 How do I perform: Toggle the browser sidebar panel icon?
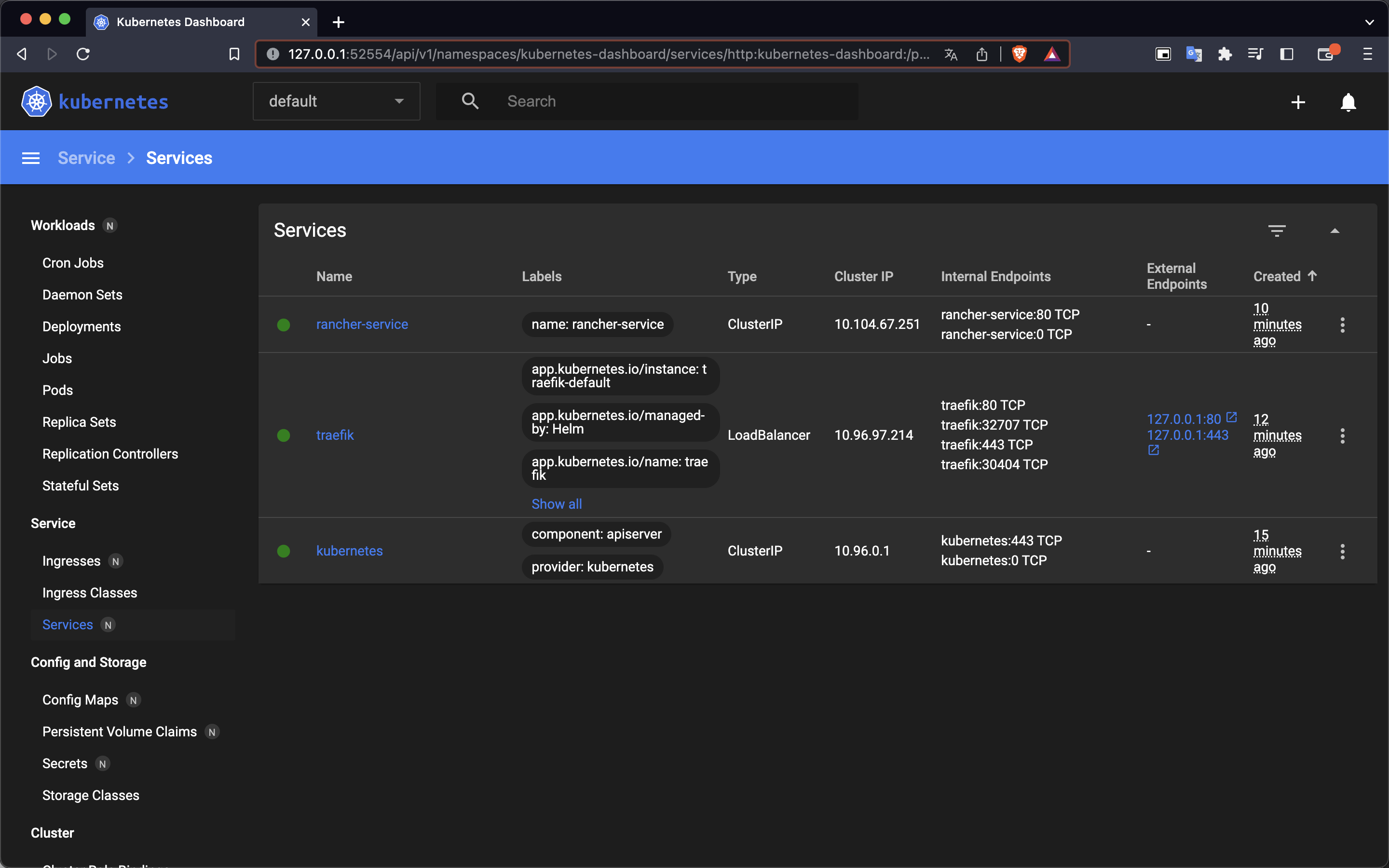[x=1286, y=54]
